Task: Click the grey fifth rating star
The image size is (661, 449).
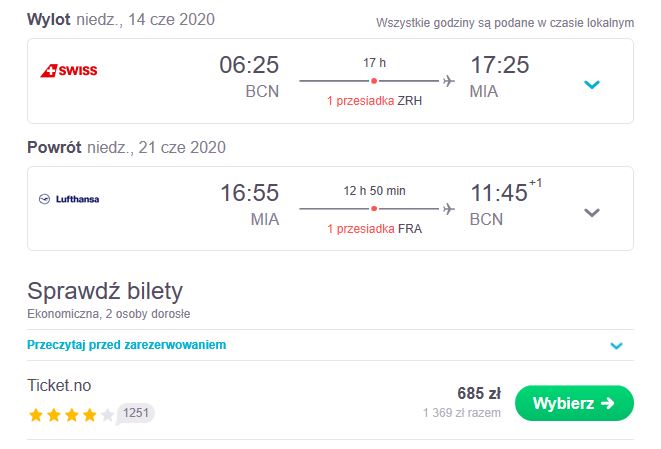Action: (x=107, y=415)
